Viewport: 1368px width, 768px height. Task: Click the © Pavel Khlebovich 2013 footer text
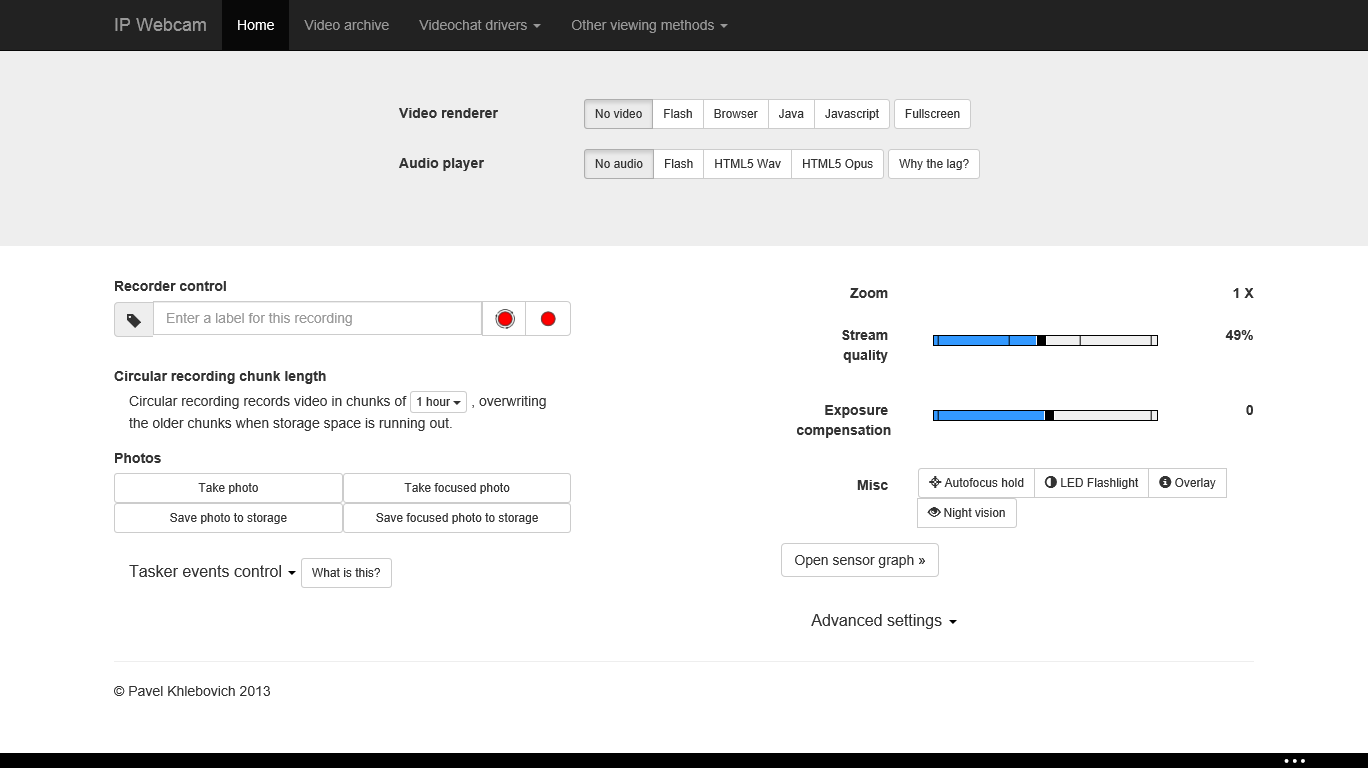tap(192, 691)
